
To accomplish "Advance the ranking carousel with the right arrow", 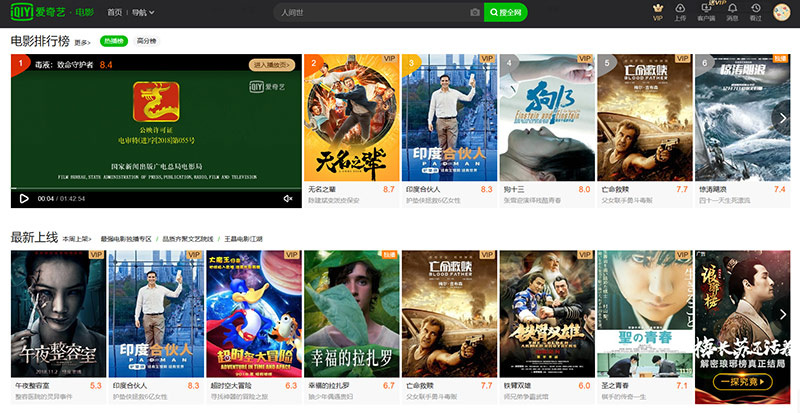I will point(783,118).
